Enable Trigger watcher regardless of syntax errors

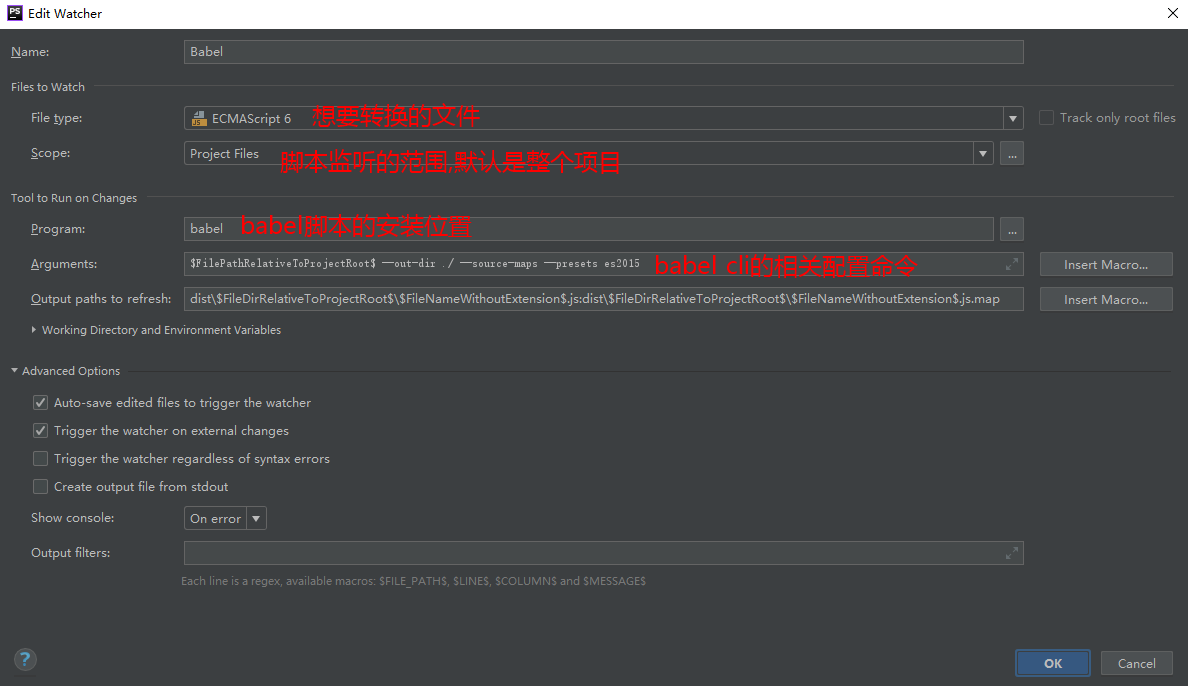pos(40,458)
